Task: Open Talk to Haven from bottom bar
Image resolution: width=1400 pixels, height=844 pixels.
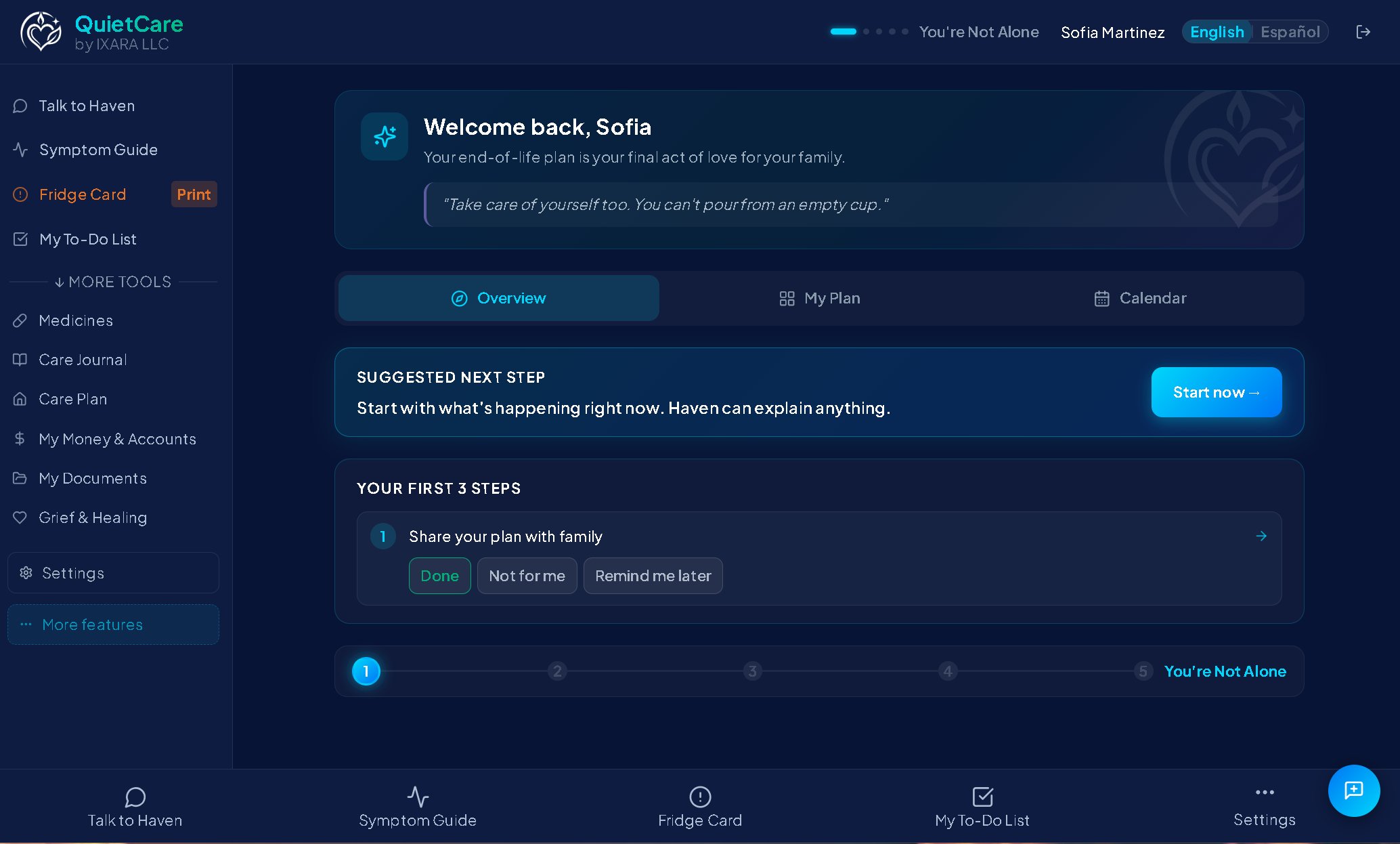Action: click(135, 807)
